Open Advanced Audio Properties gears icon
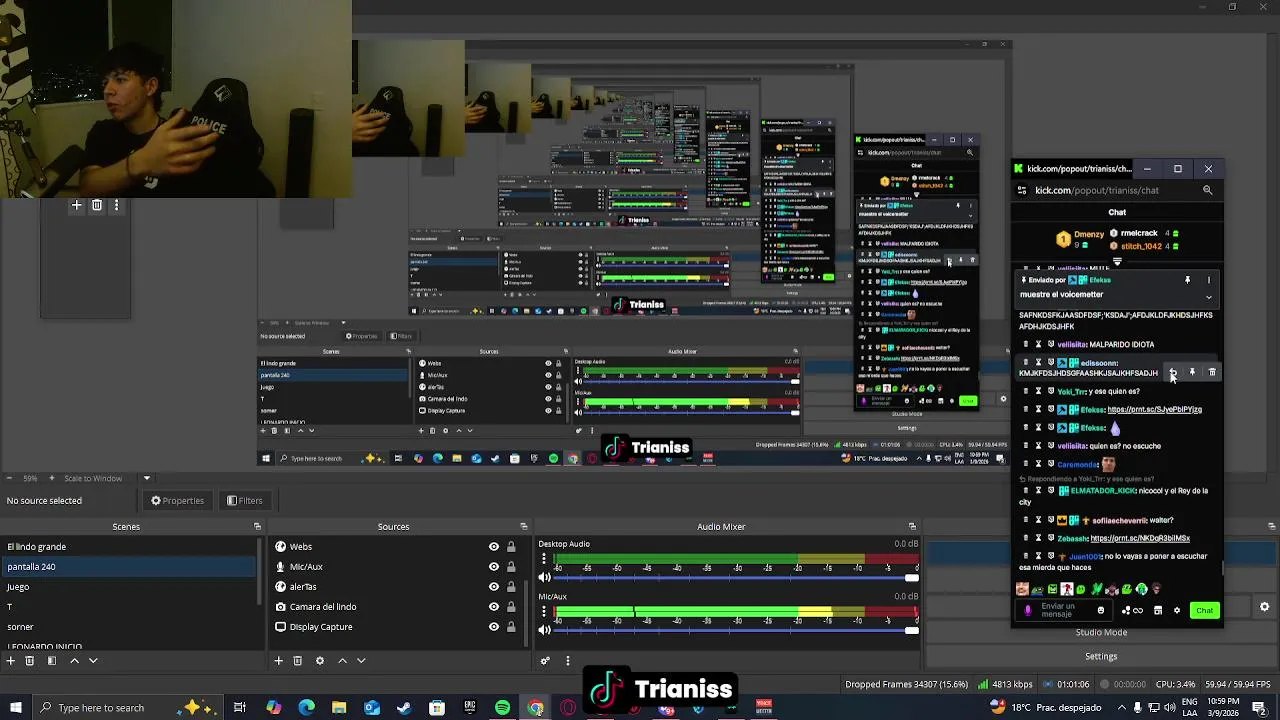Screen dimensions: 1280x720 coord(545,661)
